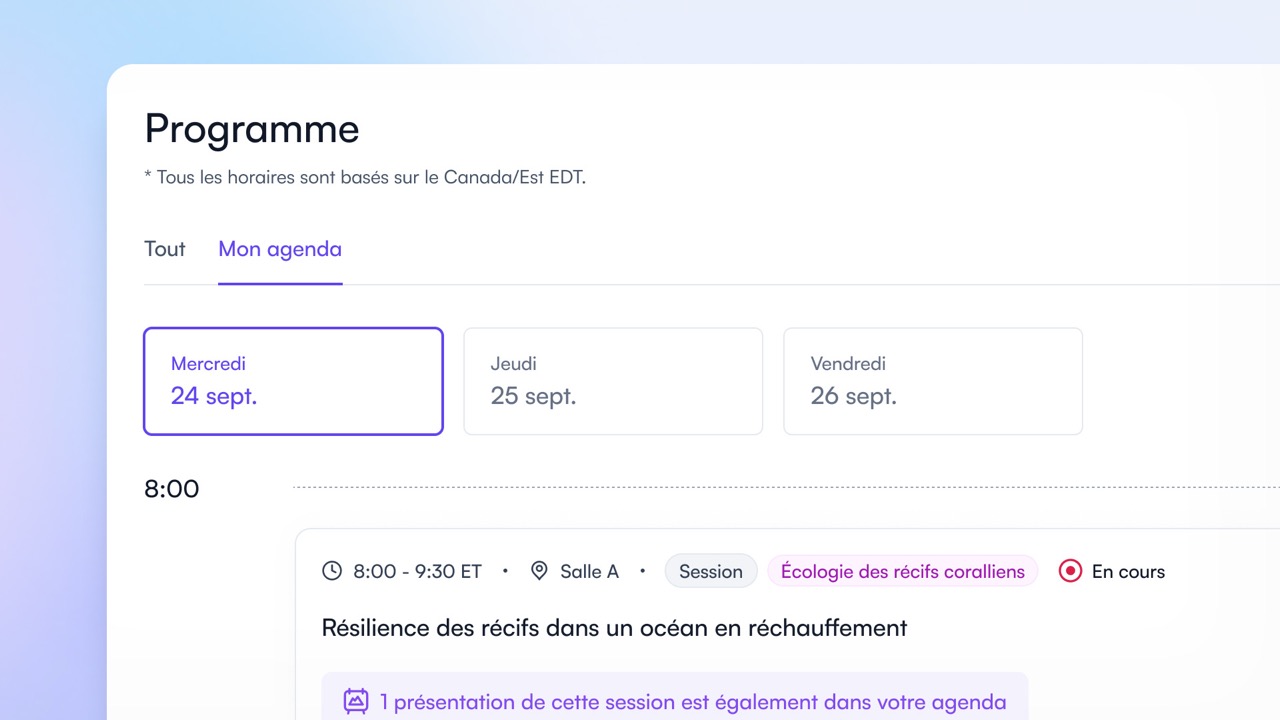Viewport: 1280px width, 720px height.
Task: Click the Salle A location text
Action: 589,570
